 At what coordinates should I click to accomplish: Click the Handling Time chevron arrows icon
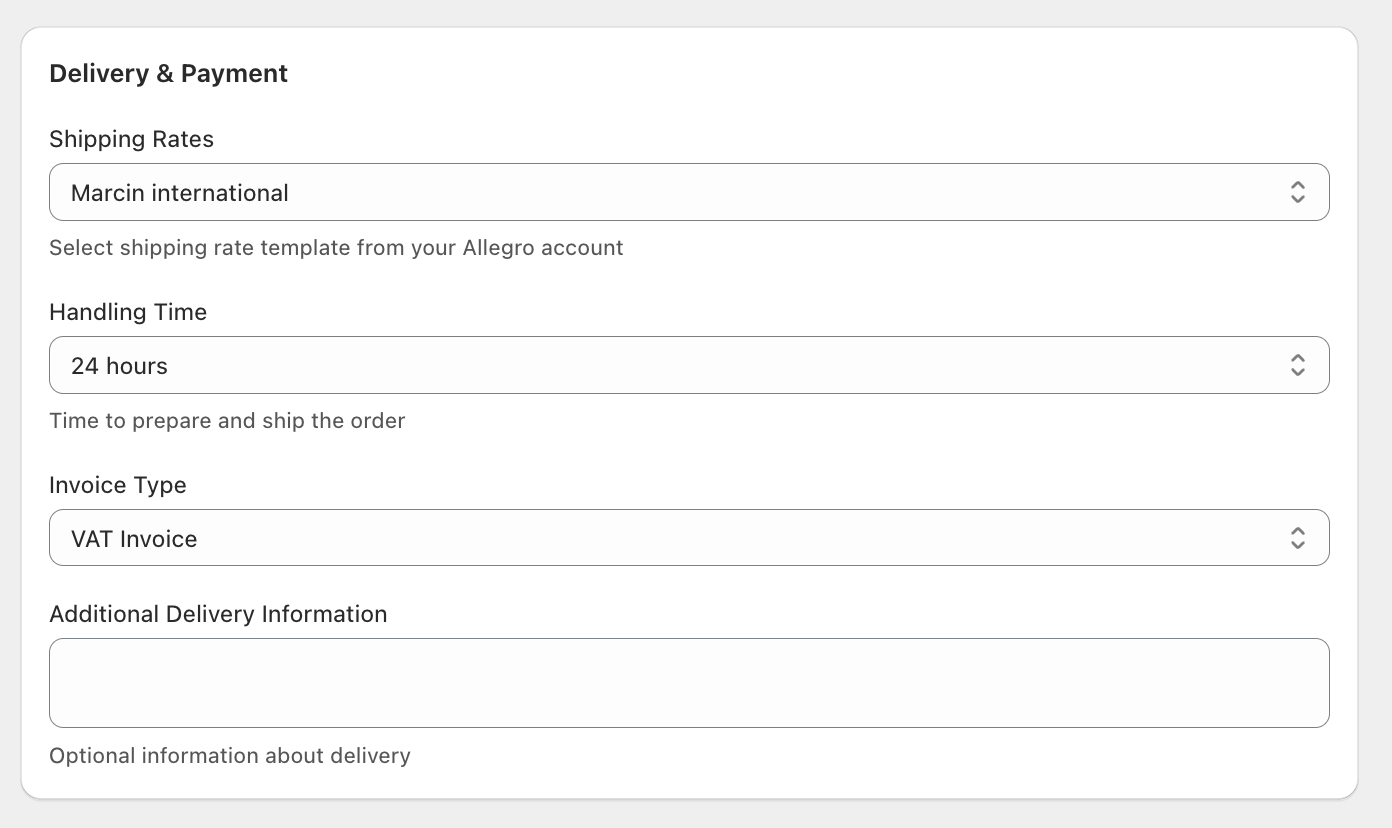[x=1297, y=365]
